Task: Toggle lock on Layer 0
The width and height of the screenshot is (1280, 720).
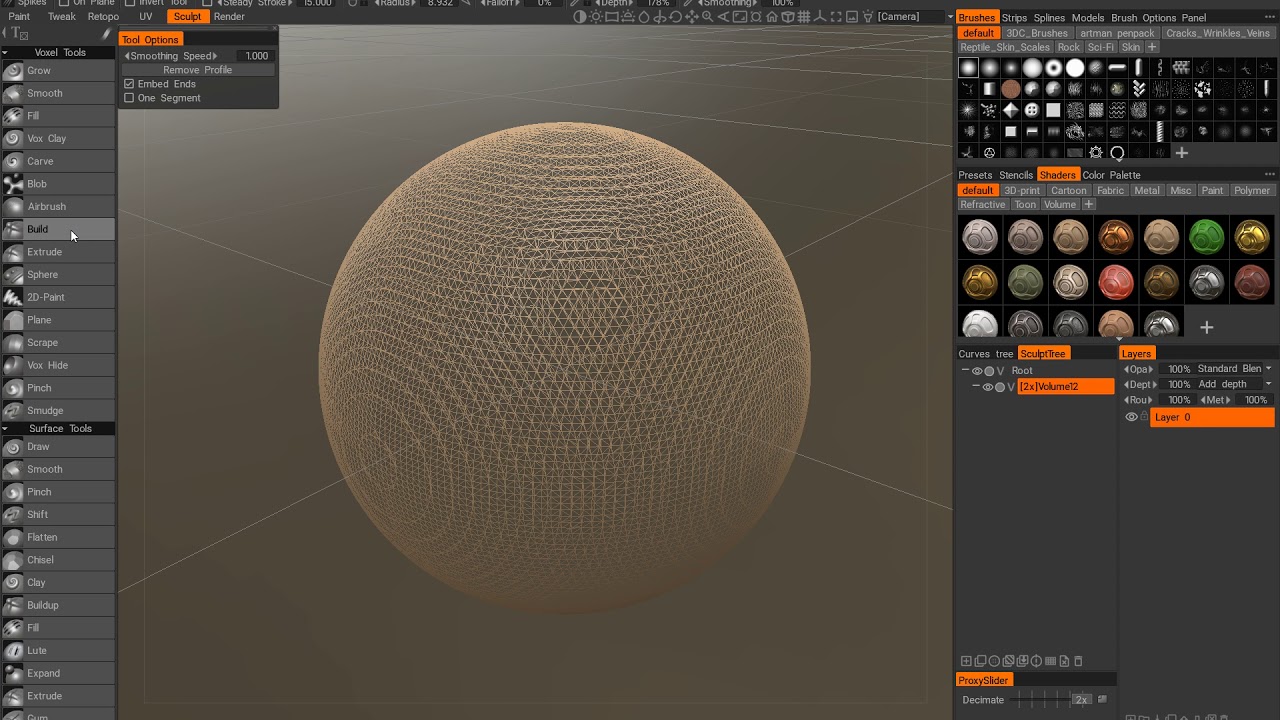Action: 1144,417
